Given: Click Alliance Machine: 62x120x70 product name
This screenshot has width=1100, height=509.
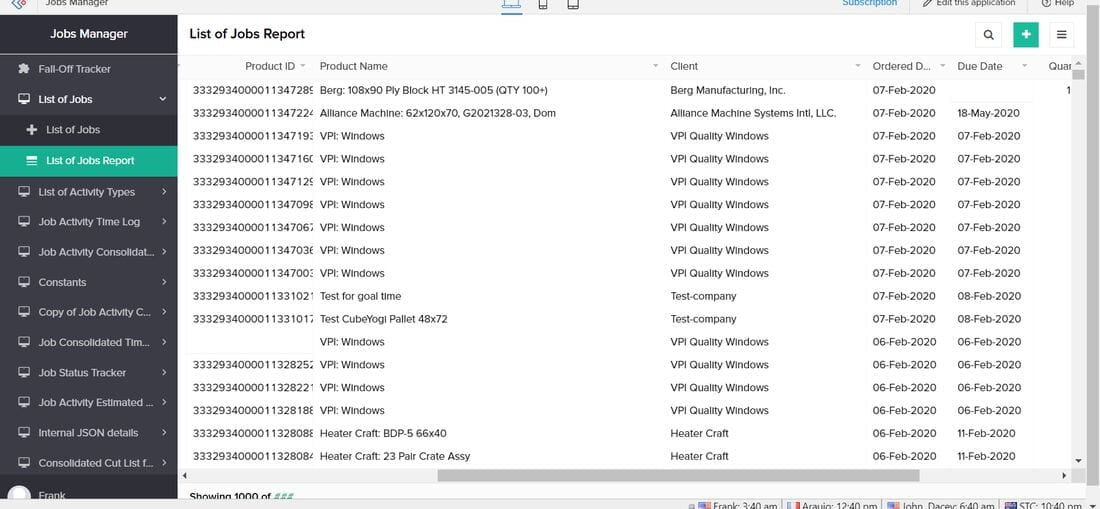Looking at the screenshot, I should click(438, 113).
